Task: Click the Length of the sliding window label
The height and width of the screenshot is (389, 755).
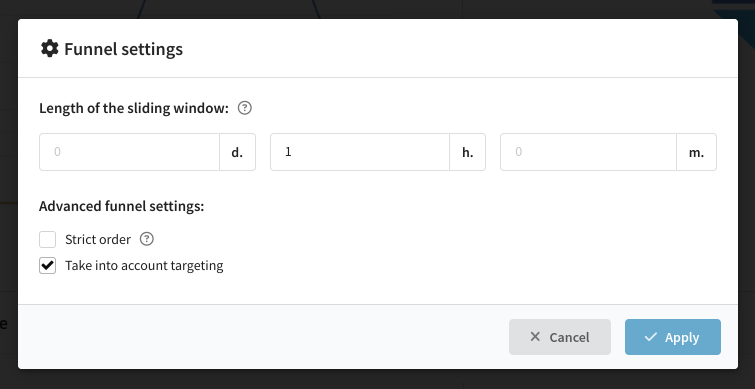Action: [x=134, y=108]
